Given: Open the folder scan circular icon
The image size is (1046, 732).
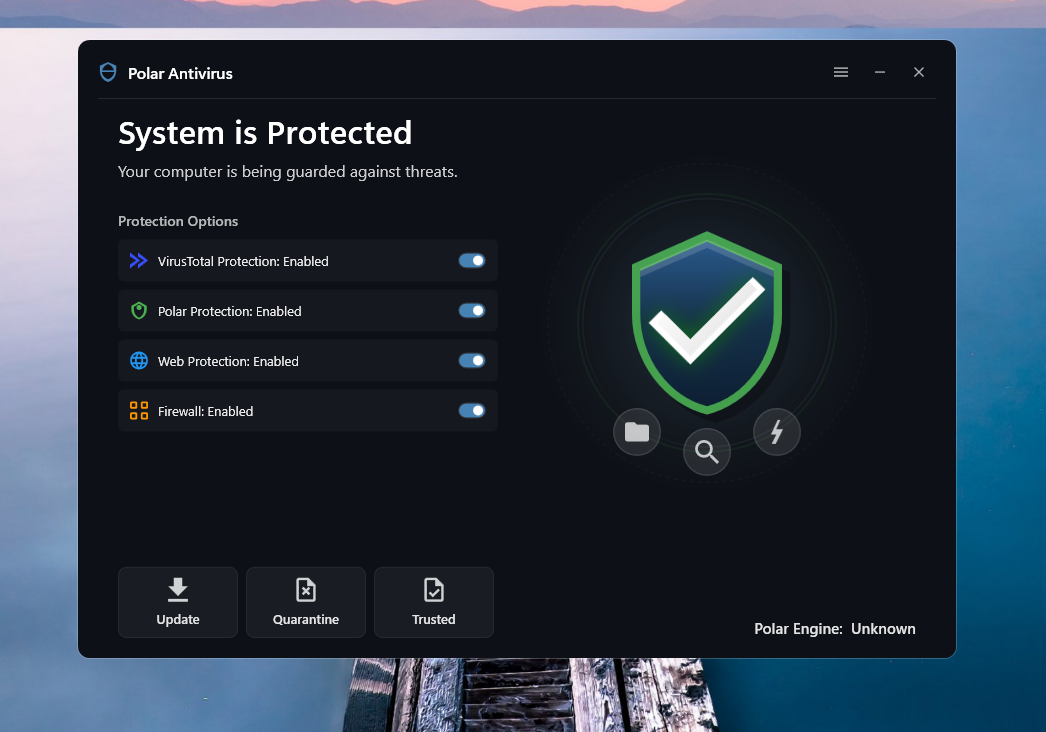Looking at the screenshot, I should click(x=637, y=432).
